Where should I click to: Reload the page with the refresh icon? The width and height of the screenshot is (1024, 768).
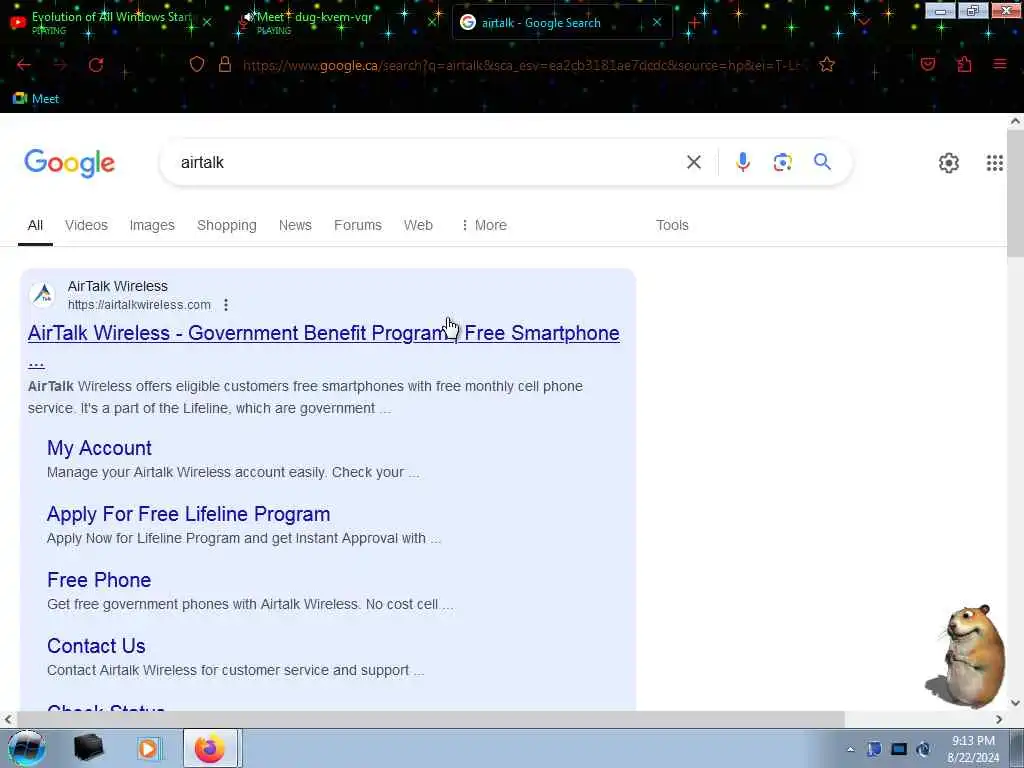(96, 65)
